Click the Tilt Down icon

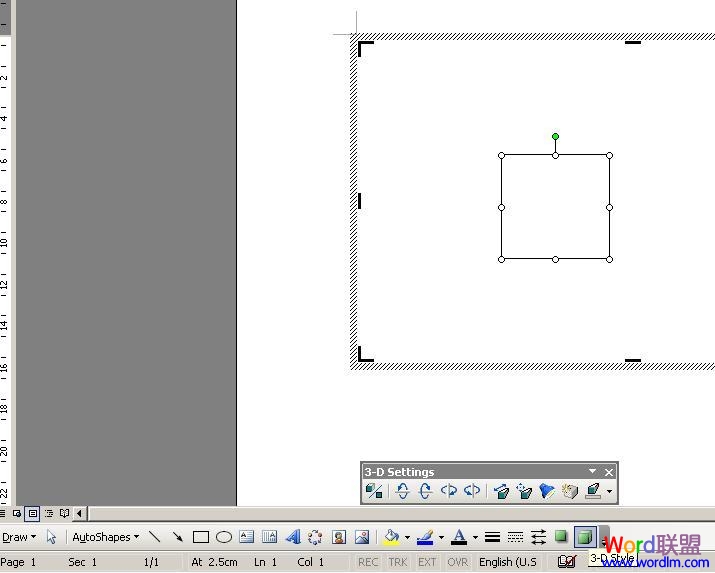402,491
